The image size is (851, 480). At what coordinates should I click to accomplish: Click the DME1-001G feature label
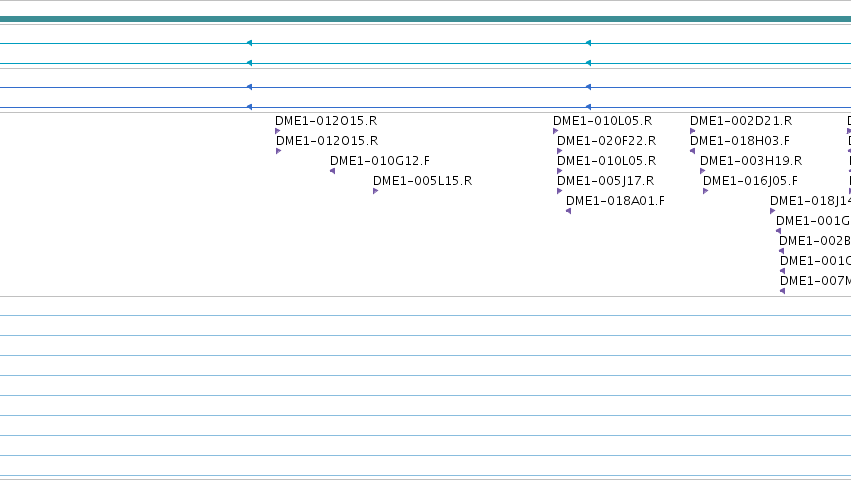click(813, 221)
